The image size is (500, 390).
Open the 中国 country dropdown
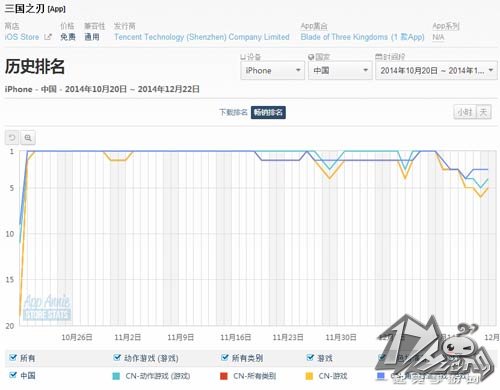pyautogui.click(x=340, y=70)
